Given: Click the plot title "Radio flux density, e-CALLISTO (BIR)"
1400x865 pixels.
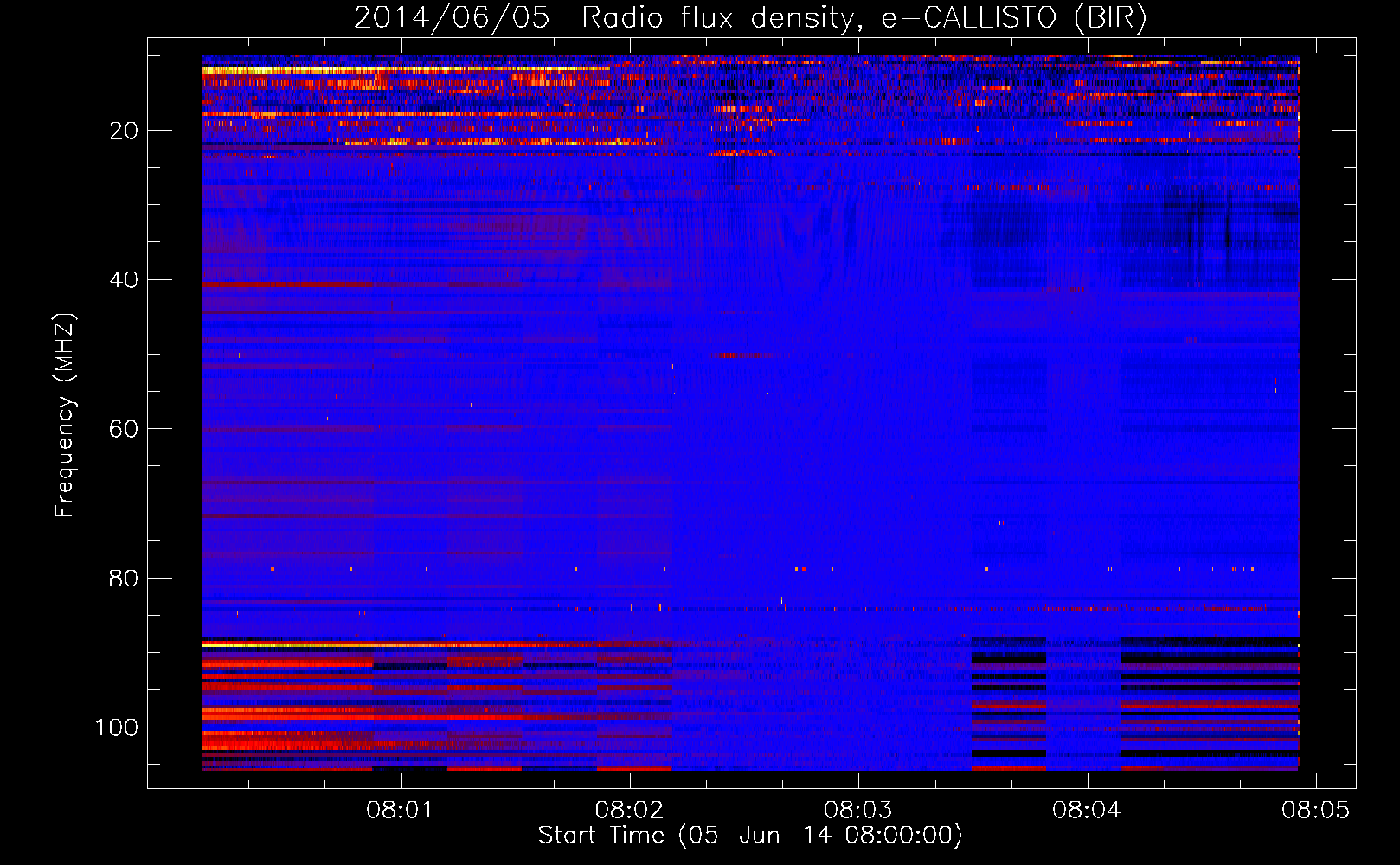Looking at the screenshot, I should tap(864, 17).
